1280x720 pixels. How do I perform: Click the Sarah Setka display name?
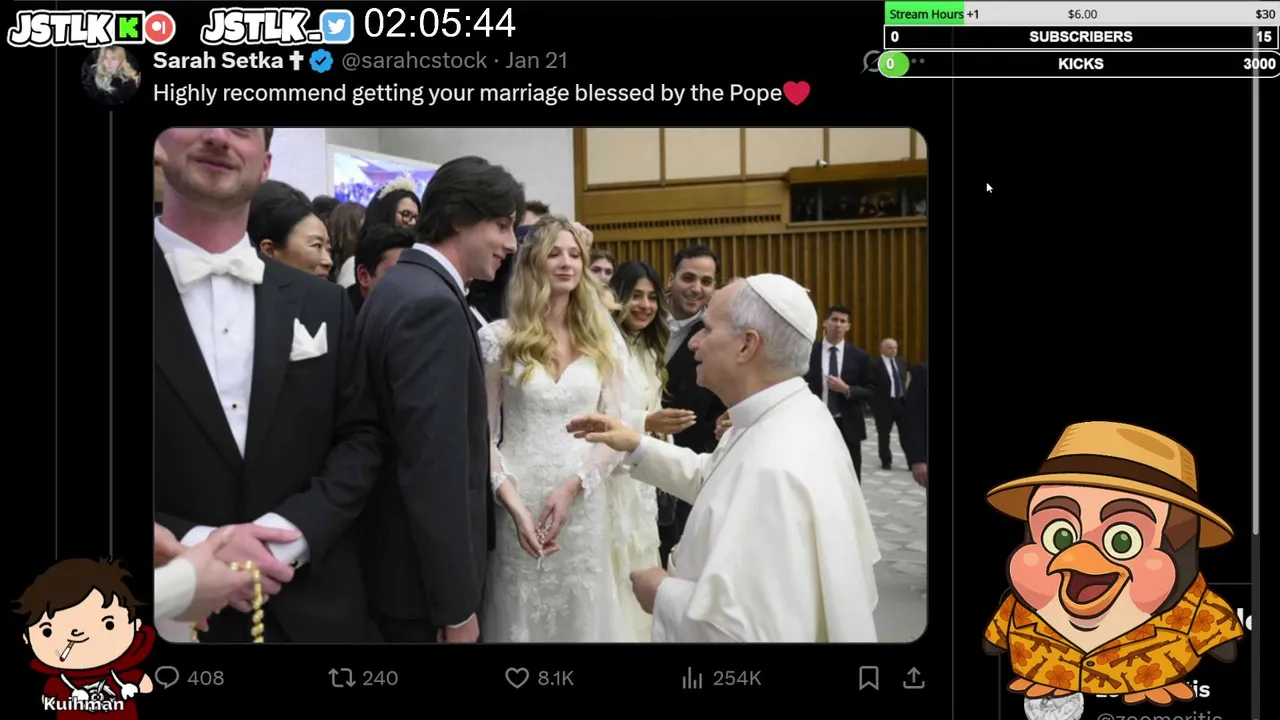218,61
